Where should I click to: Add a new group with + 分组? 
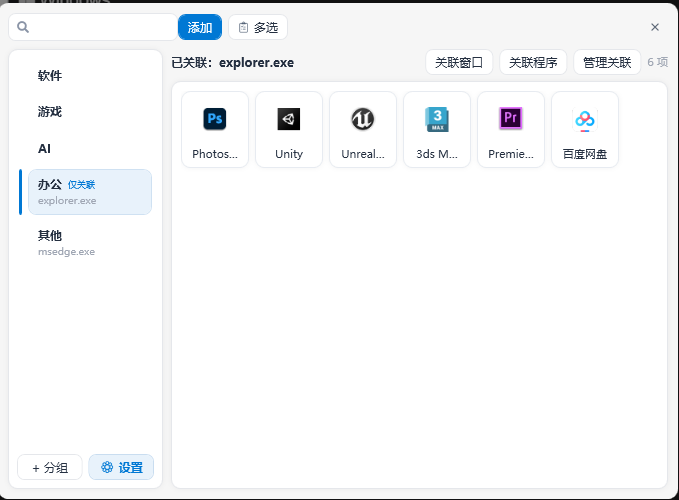(50, 467)
